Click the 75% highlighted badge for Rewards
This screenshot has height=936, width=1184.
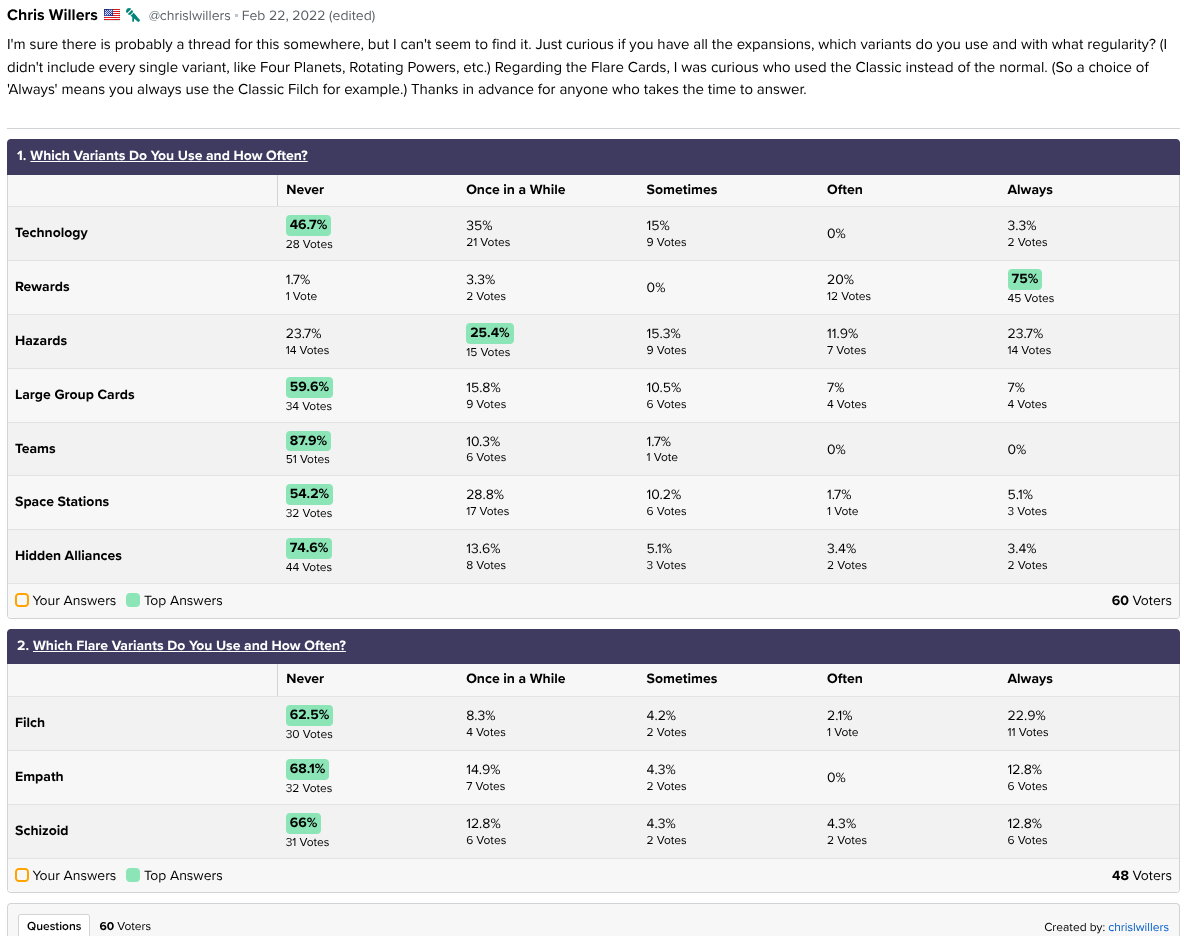click(1025, 279)
